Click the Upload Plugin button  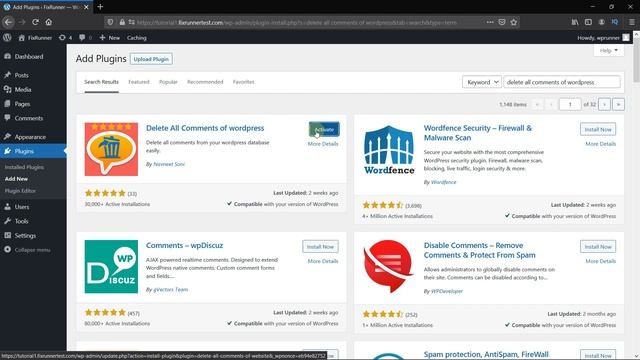tap(151, 59)
